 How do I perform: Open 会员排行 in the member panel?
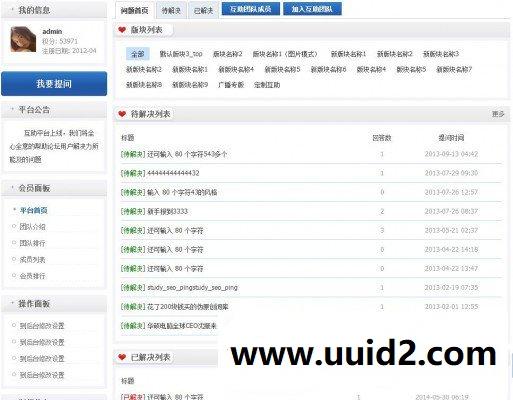pos(32,276)
